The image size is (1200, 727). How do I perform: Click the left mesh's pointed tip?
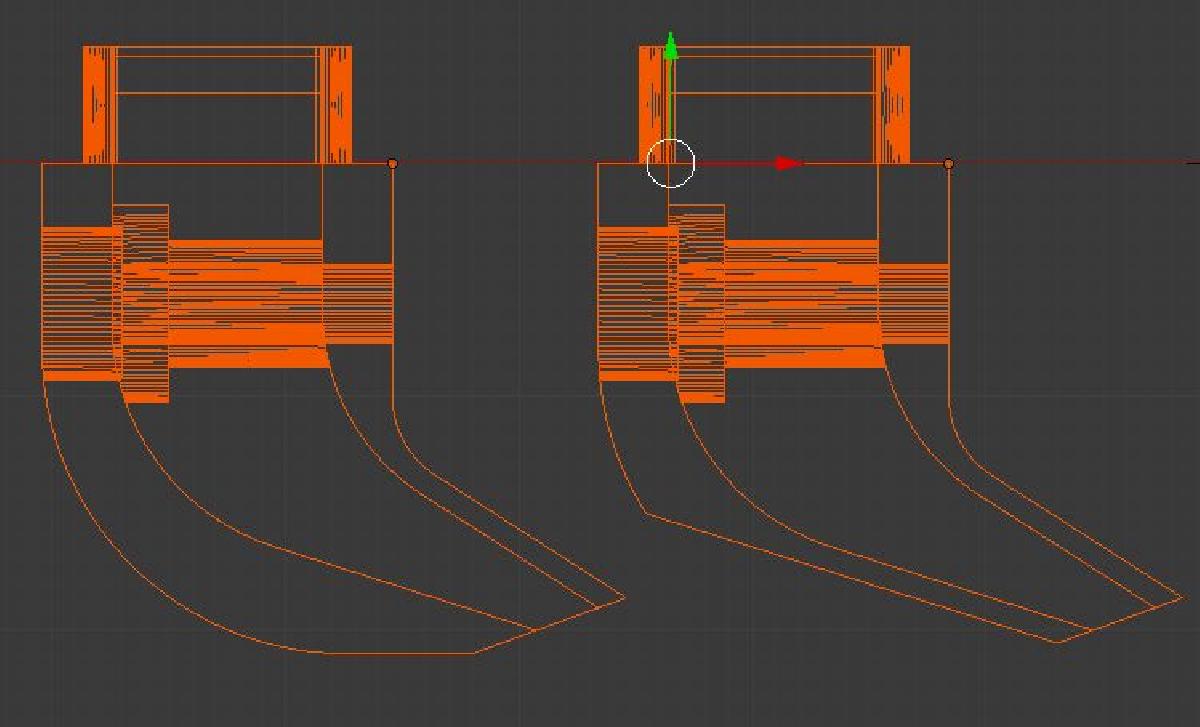(624, 598)
